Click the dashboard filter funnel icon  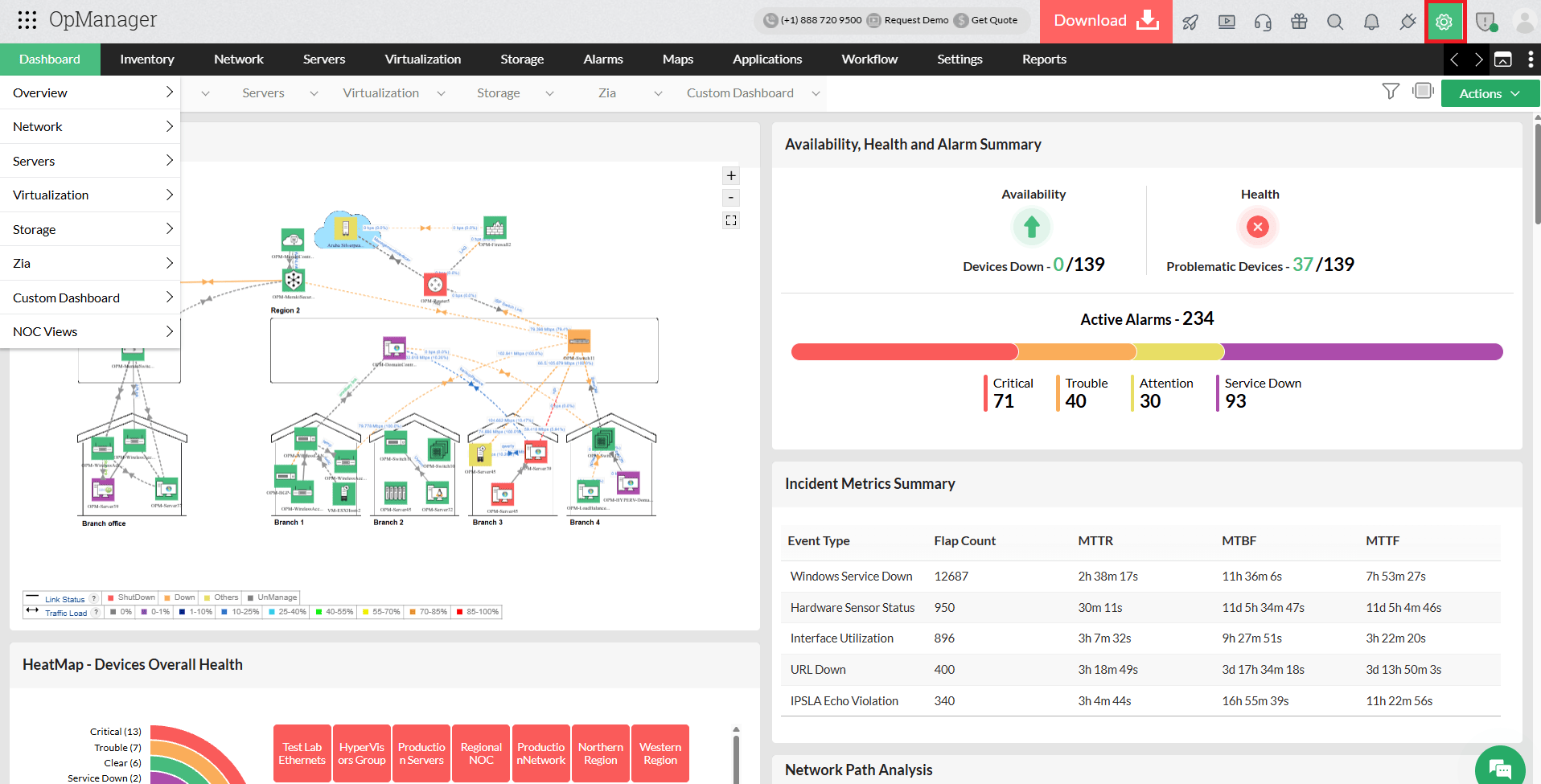1391,91
